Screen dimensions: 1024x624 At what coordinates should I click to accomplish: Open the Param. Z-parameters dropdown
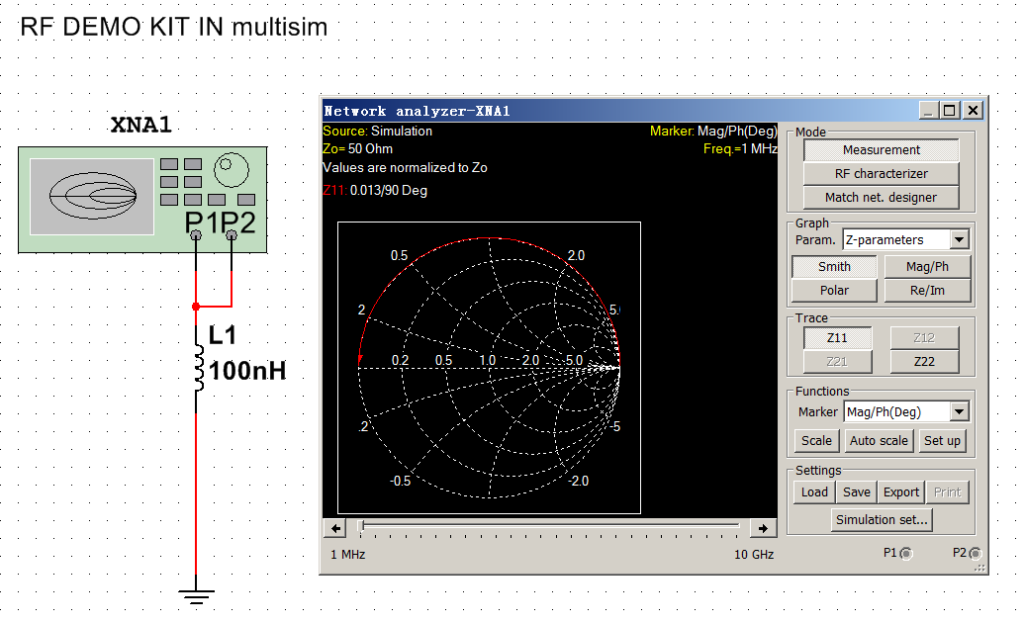coord(959,240)
